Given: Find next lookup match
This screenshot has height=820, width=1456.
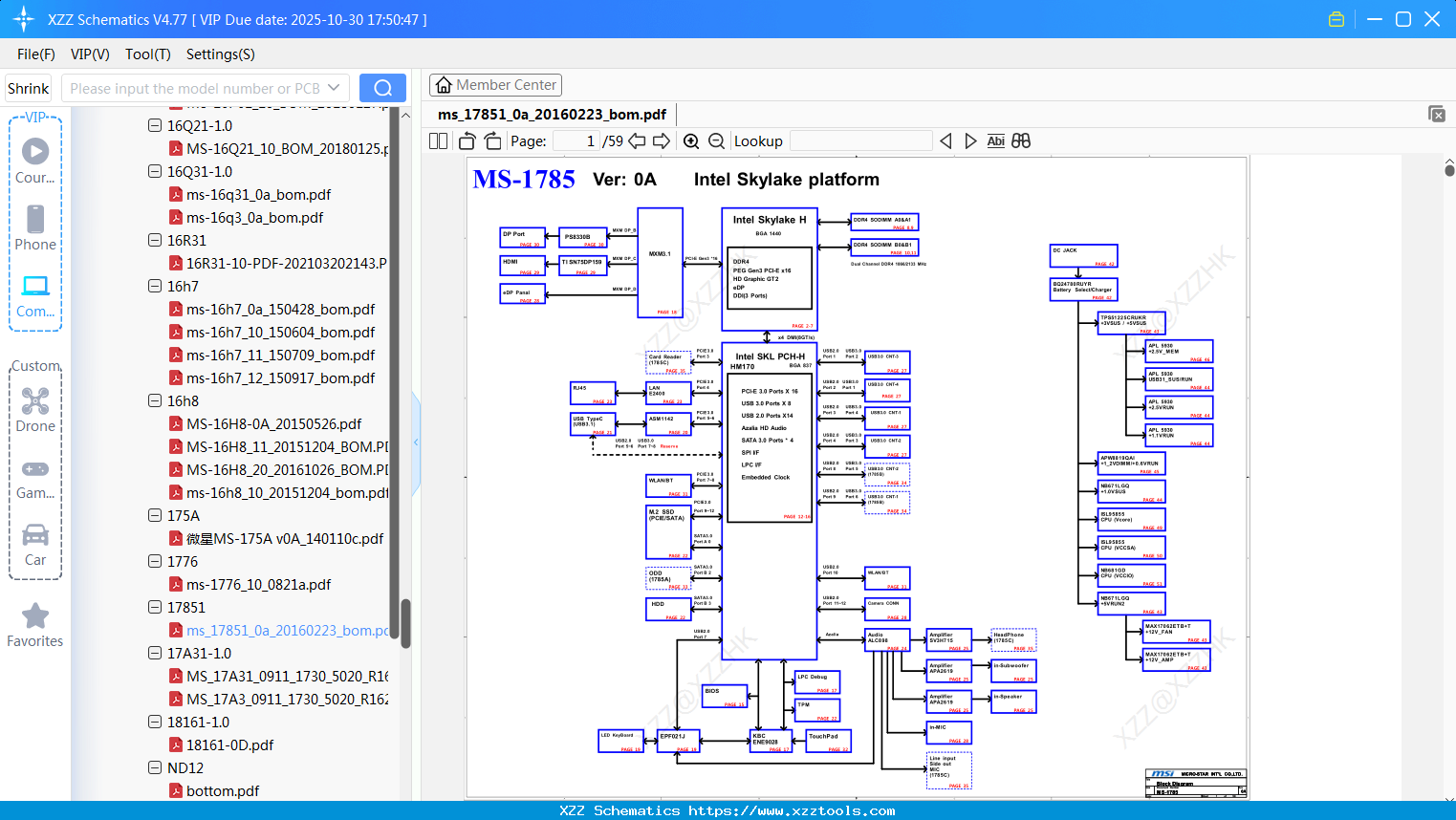Looking at the screenshot, I should click(970, 141).
